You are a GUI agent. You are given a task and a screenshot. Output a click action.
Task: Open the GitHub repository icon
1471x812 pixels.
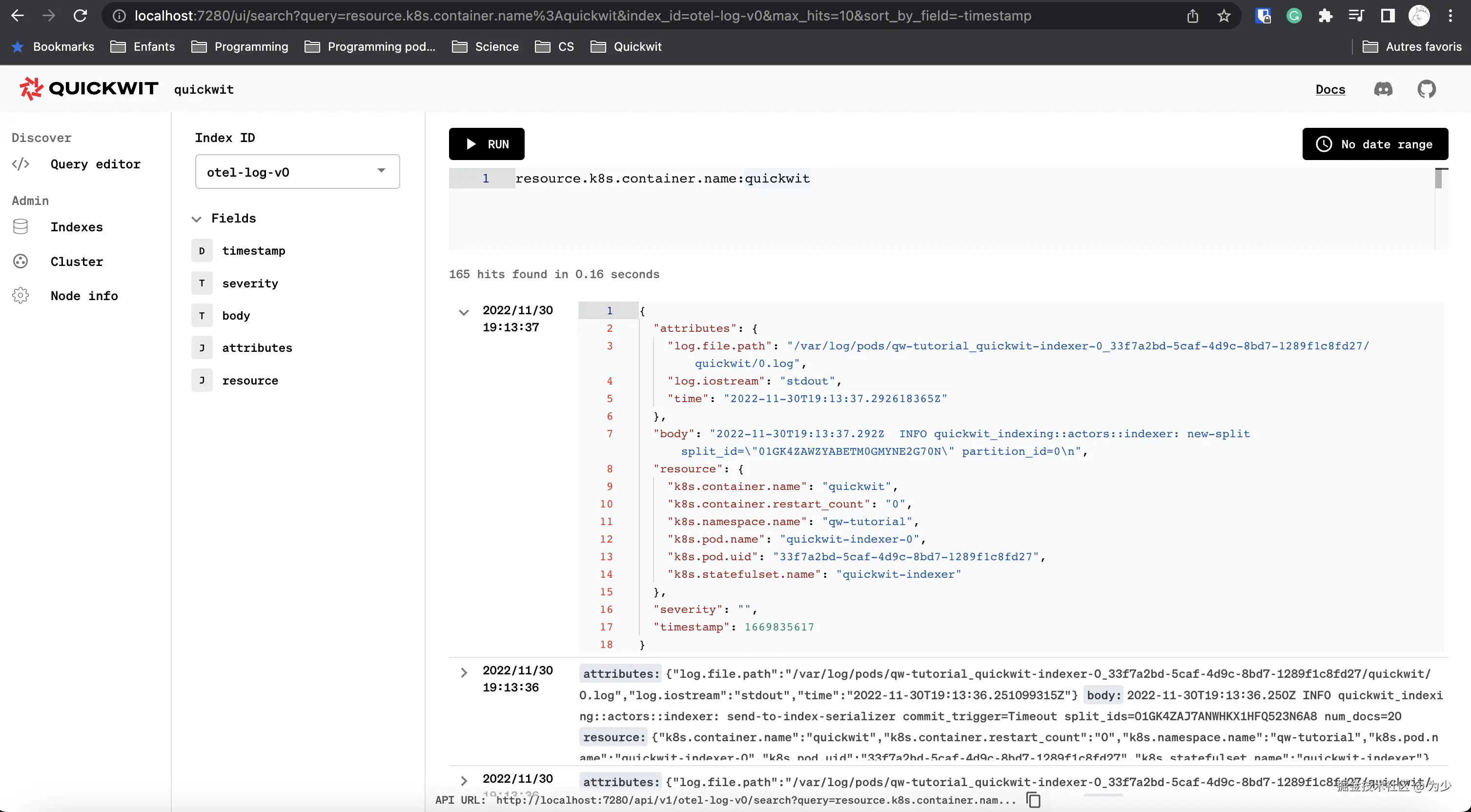pos(1427,88)
